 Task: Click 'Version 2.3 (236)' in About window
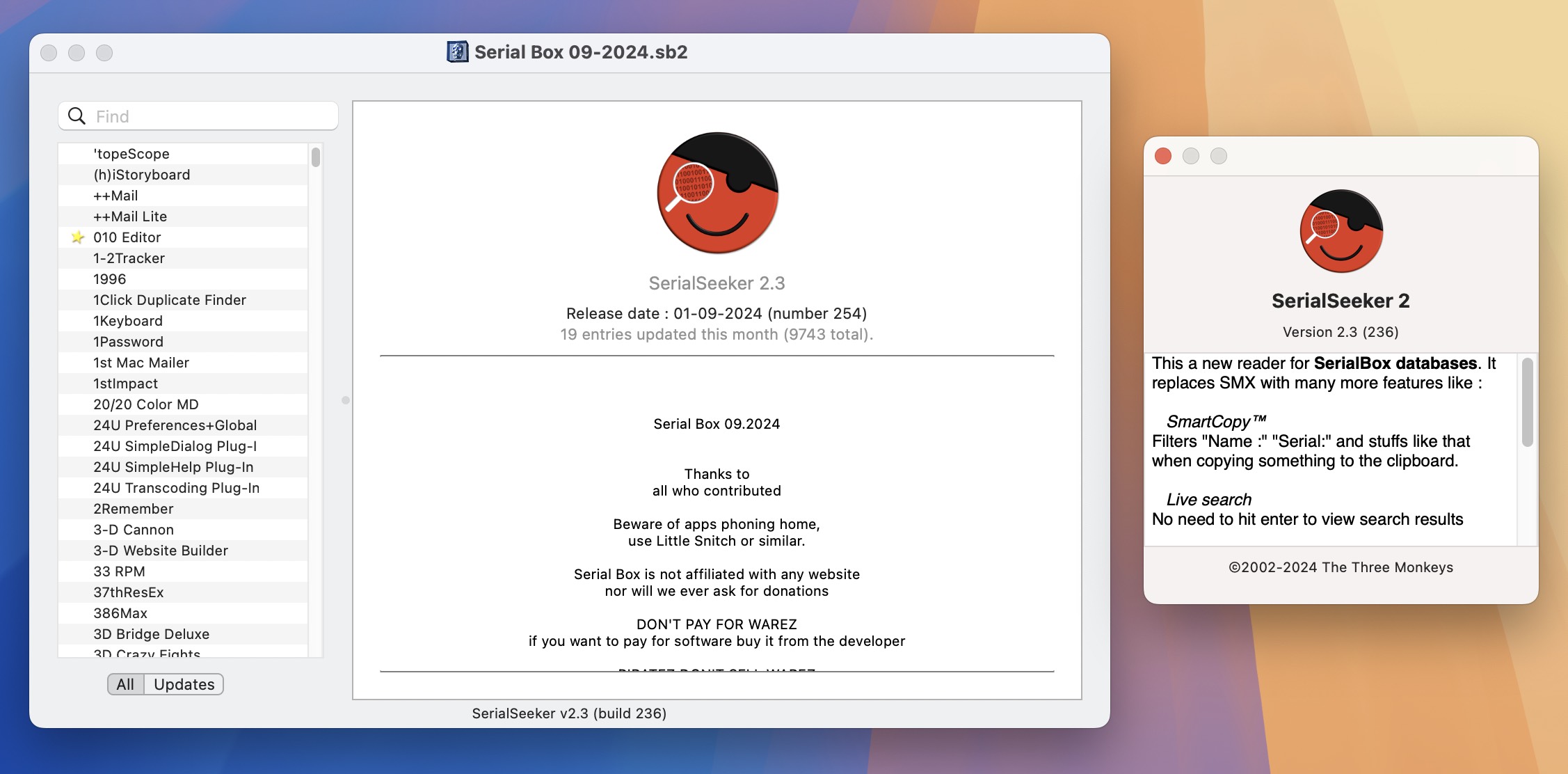tap(1341, 332)
